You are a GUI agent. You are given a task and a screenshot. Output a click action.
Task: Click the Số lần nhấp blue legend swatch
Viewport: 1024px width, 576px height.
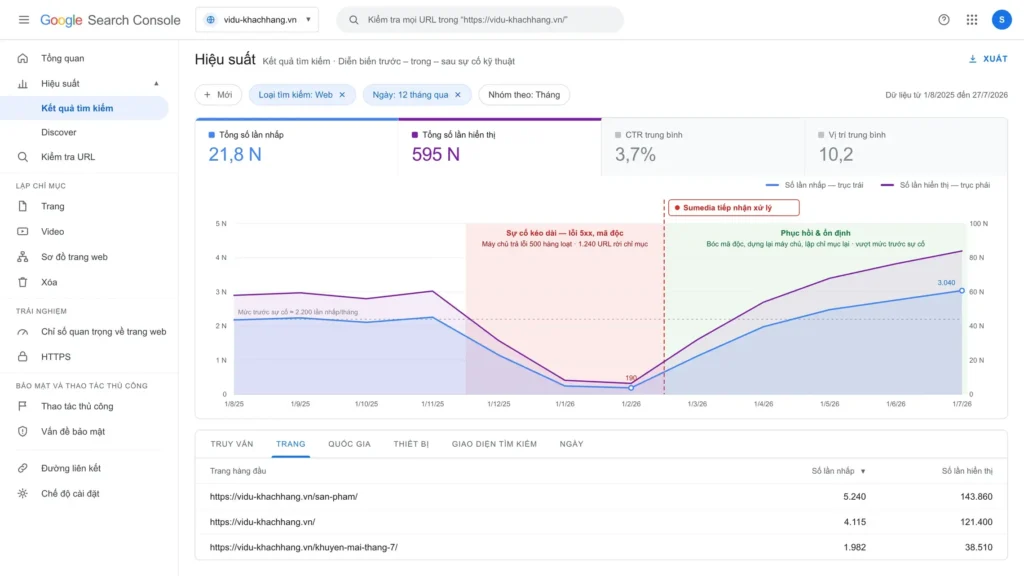tap(772, 185)
